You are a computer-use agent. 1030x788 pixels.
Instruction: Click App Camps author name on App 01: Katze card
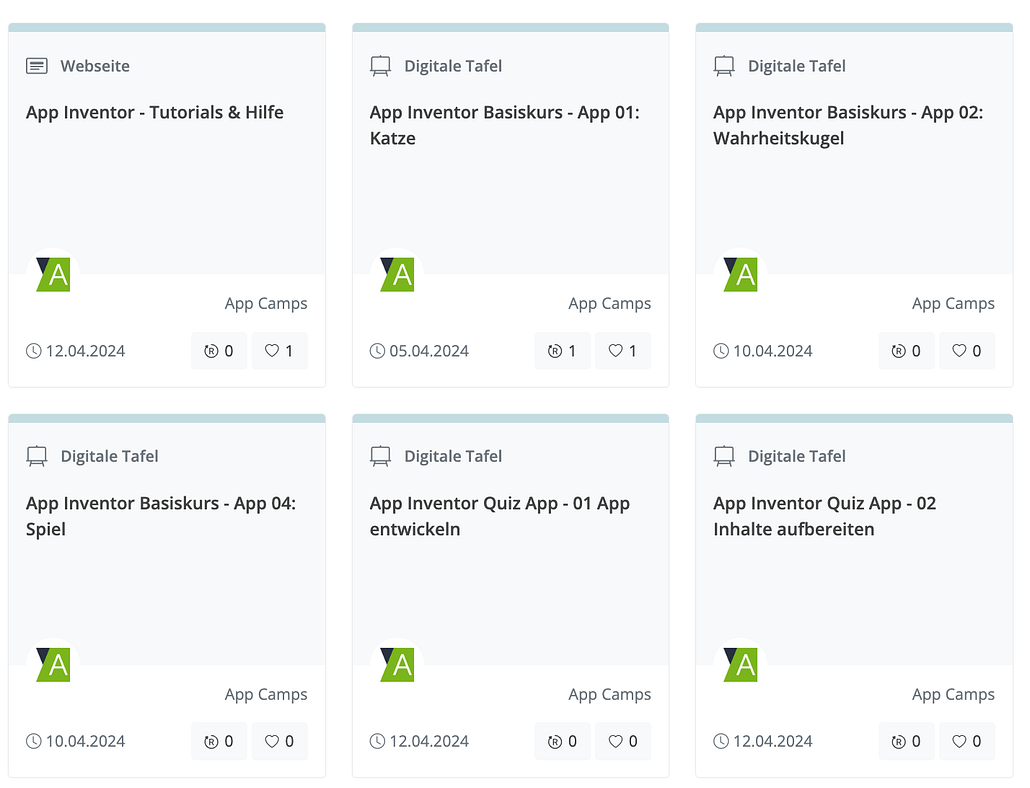pyautogui.click(x=610, y=303)
